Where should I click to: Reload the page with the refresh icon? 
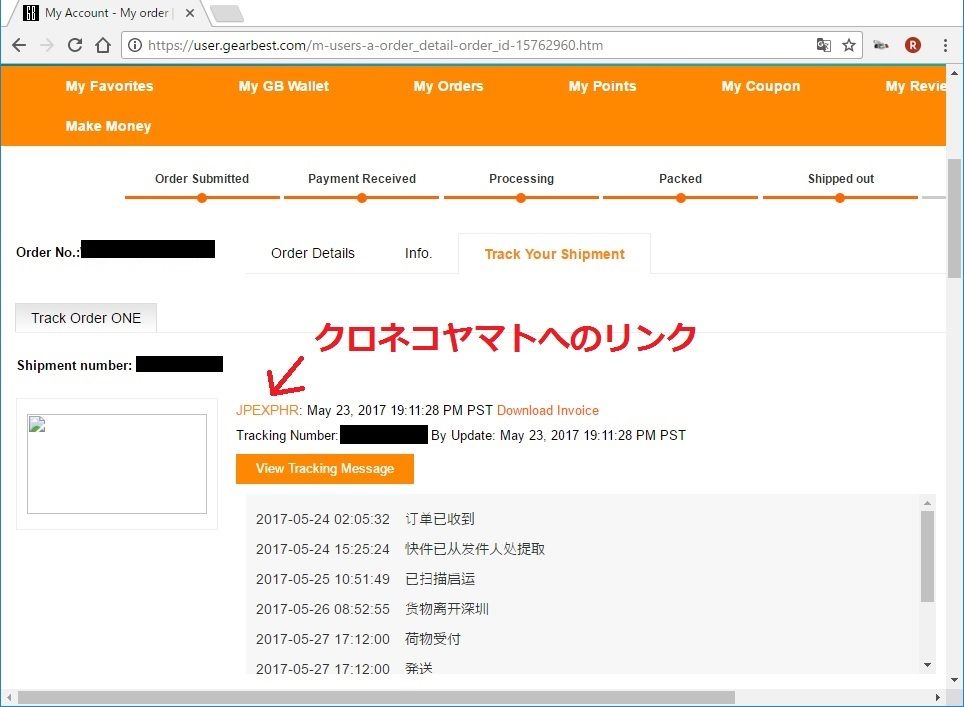75,45
